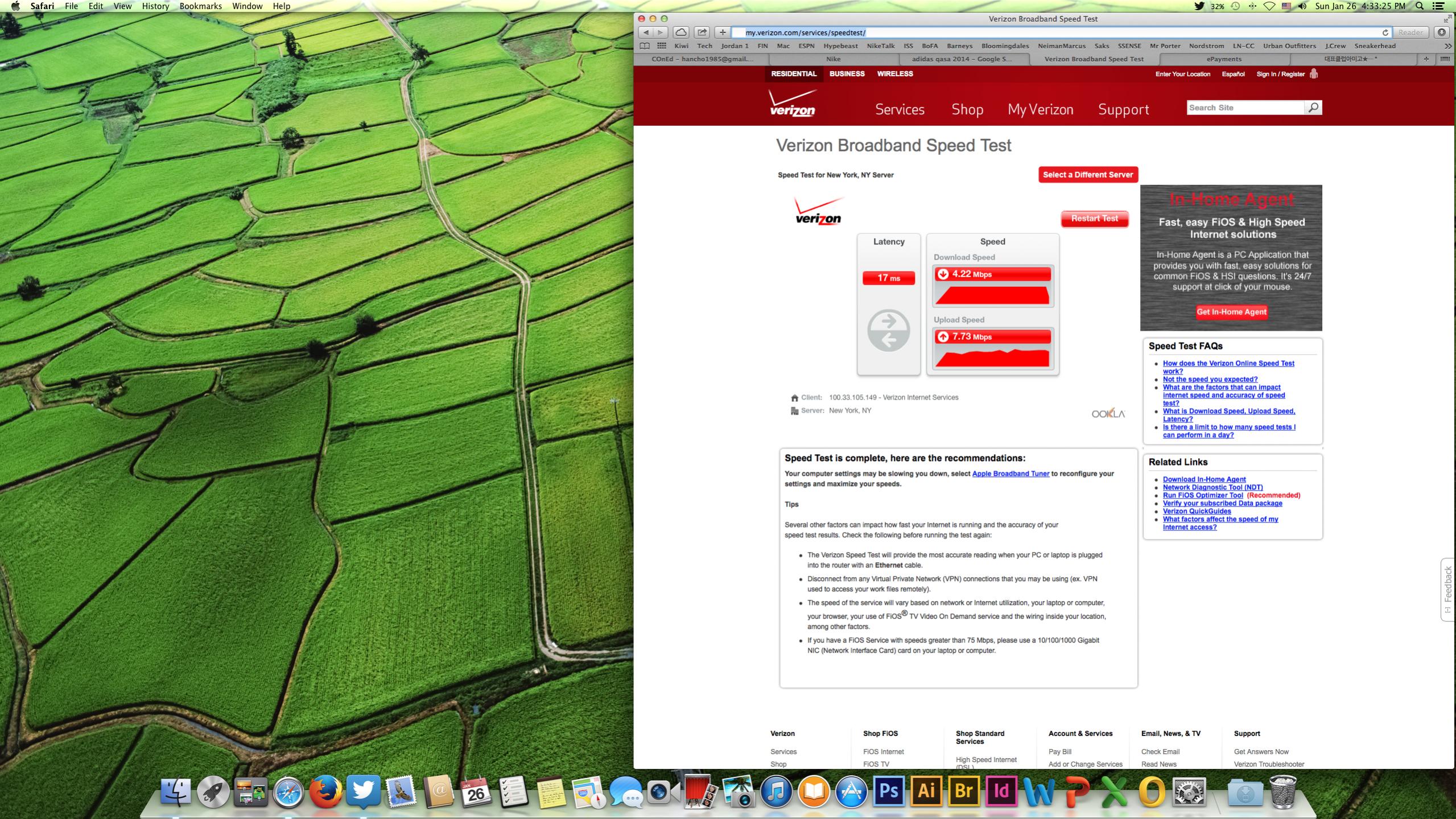1456x819 pixels.
Task: Switch to the ePayments tab
Action: (x=1224, y=59)
